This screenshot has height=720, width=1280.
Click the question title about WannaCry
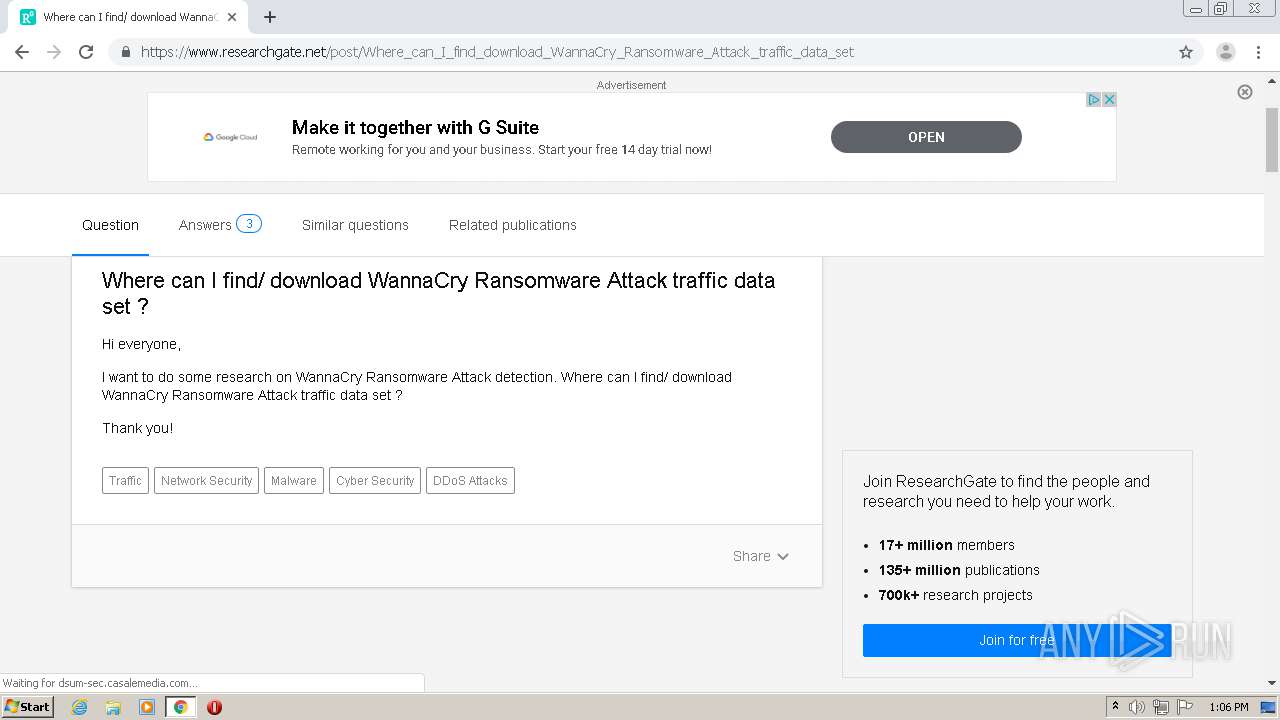(x=438, y=293)
